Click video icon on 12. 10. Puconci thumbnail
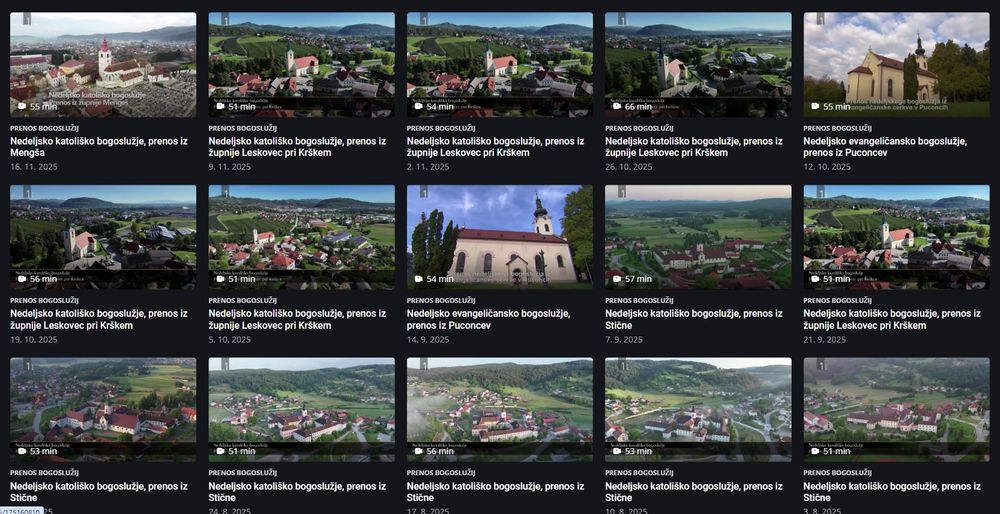 pyautogui.click(x=815, y=106)
